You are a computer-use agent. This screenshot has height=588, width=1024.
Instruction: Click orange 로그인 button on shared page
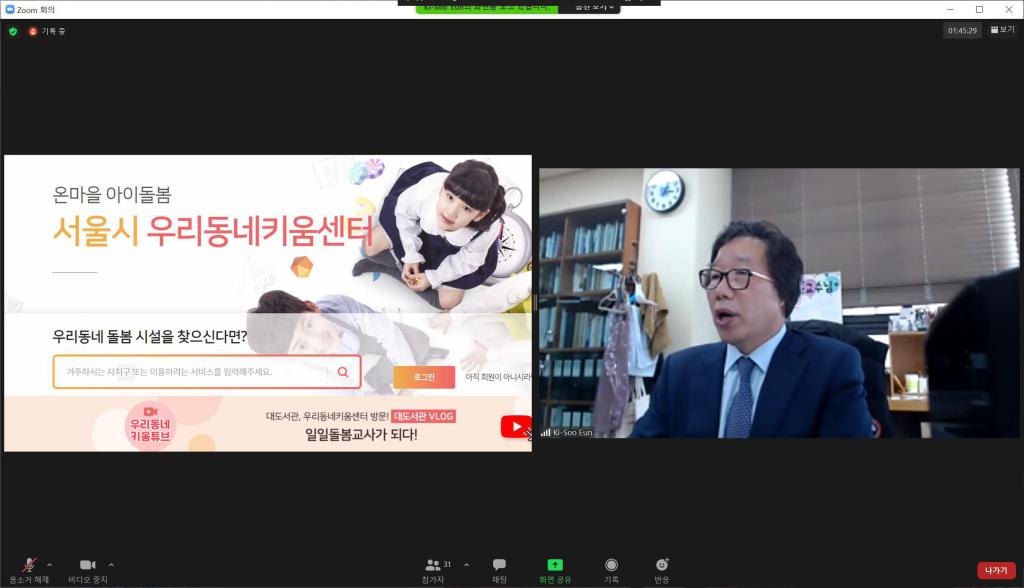424,377
